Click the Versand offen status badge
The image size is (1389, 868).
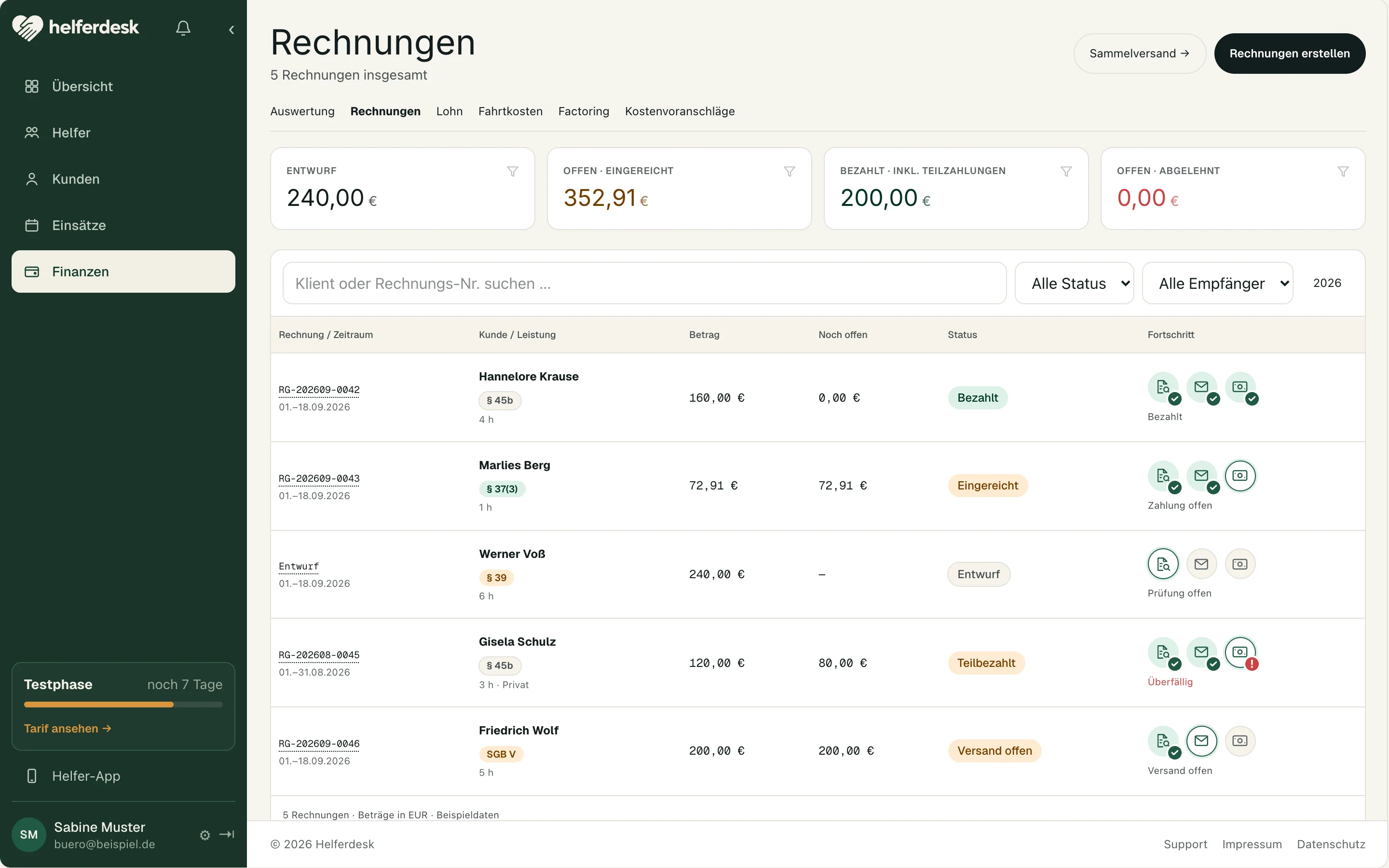994,751
